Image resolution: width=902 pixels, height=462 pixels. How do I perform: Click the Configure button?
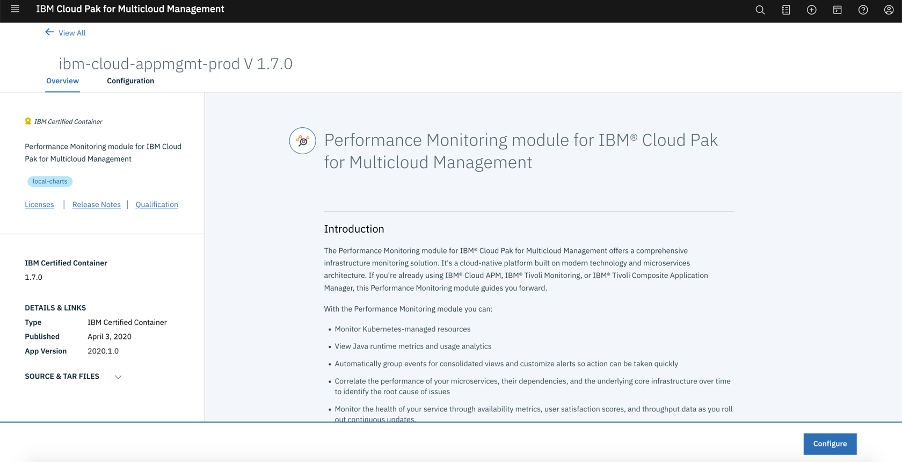830,444
